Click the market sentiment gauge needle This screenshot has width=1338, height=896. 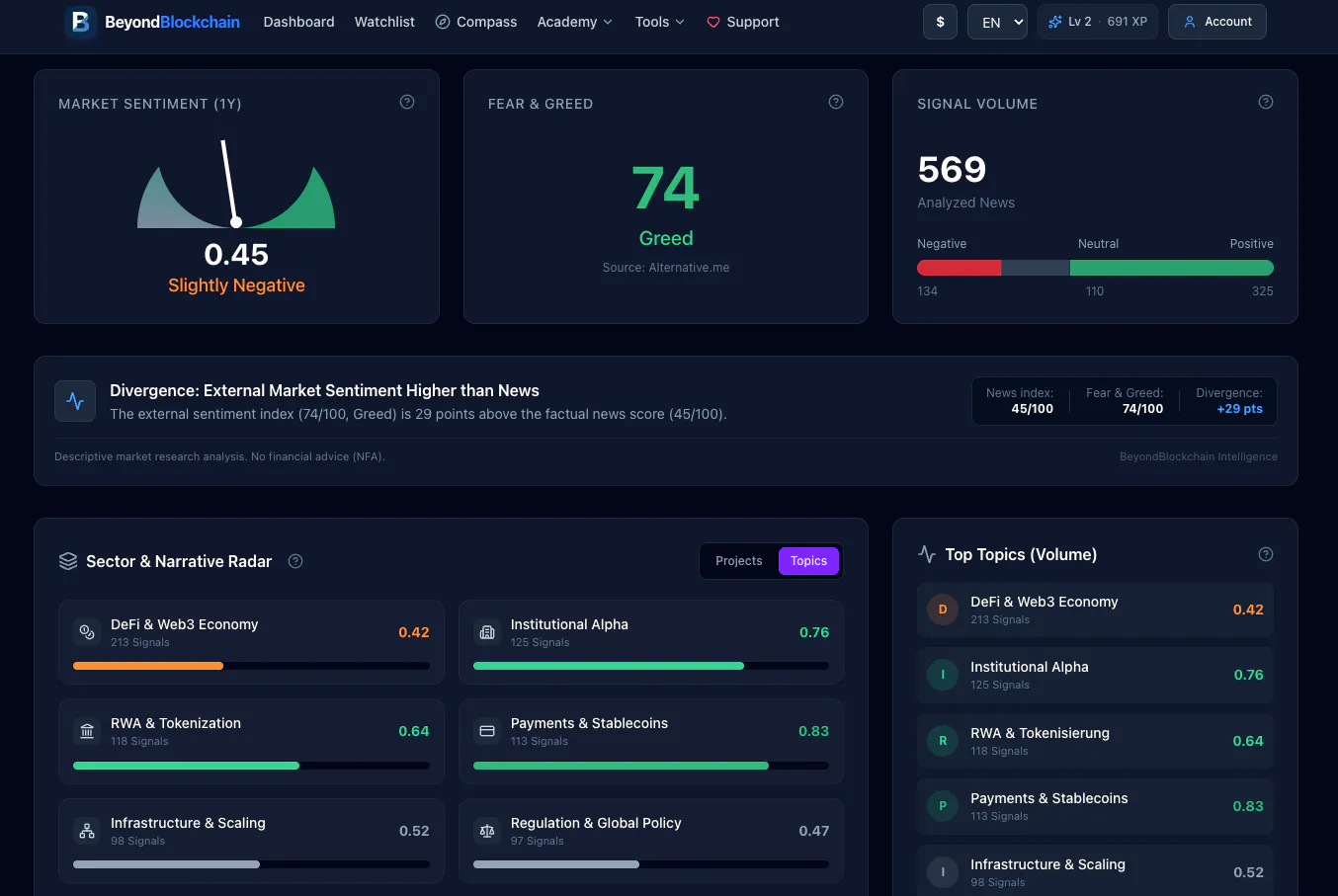(x=229, y=183)
